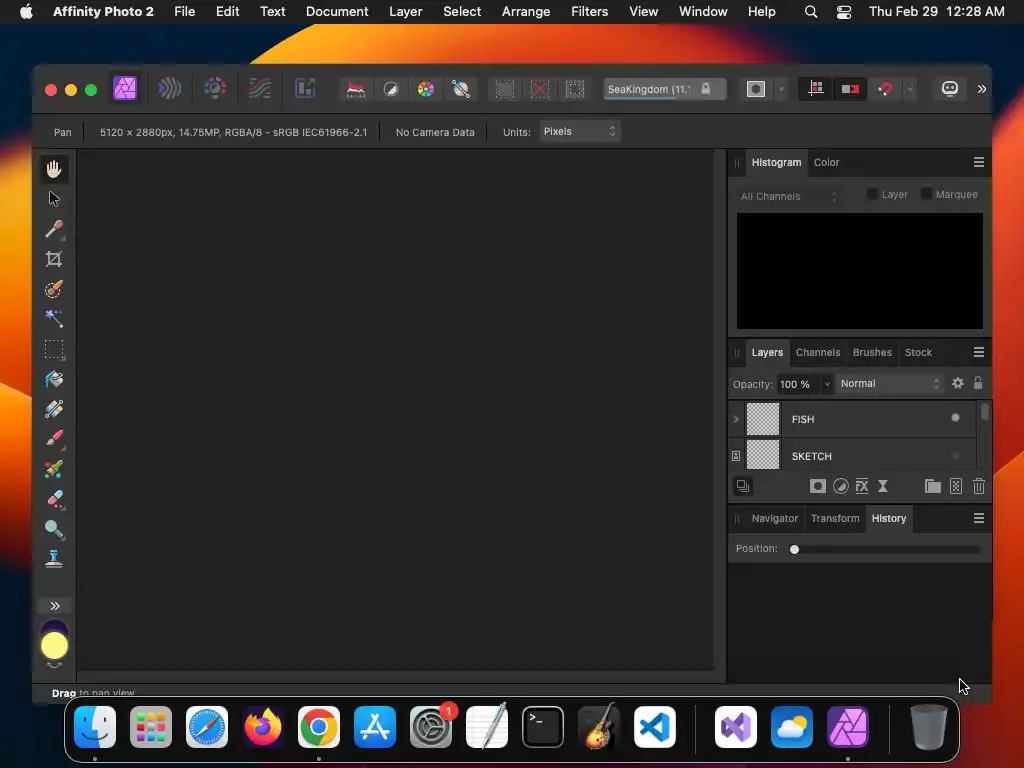Image resolution: width=1024 pixels, height=768 pixels.
Task: Toggle Quick Mask in toolbar
Action: pos(756,89)
